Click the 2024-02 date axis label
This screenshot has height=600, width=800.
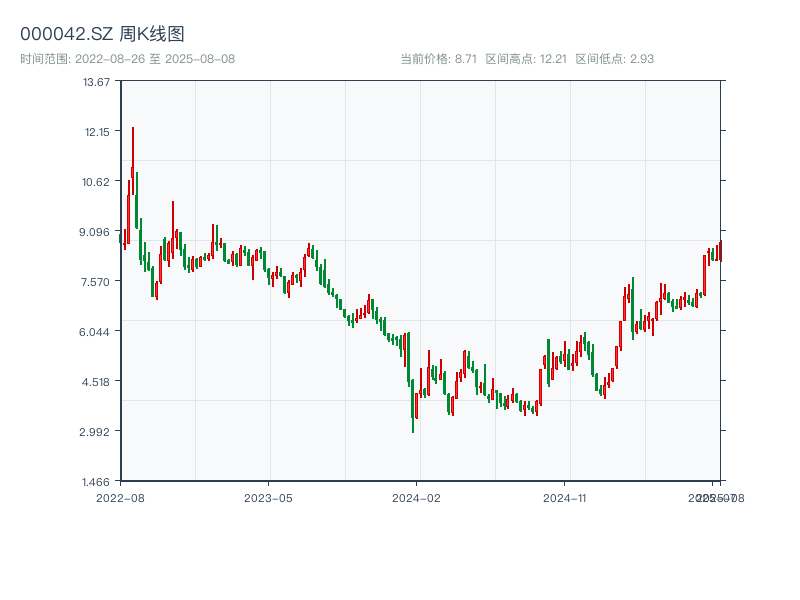[417, 497]
